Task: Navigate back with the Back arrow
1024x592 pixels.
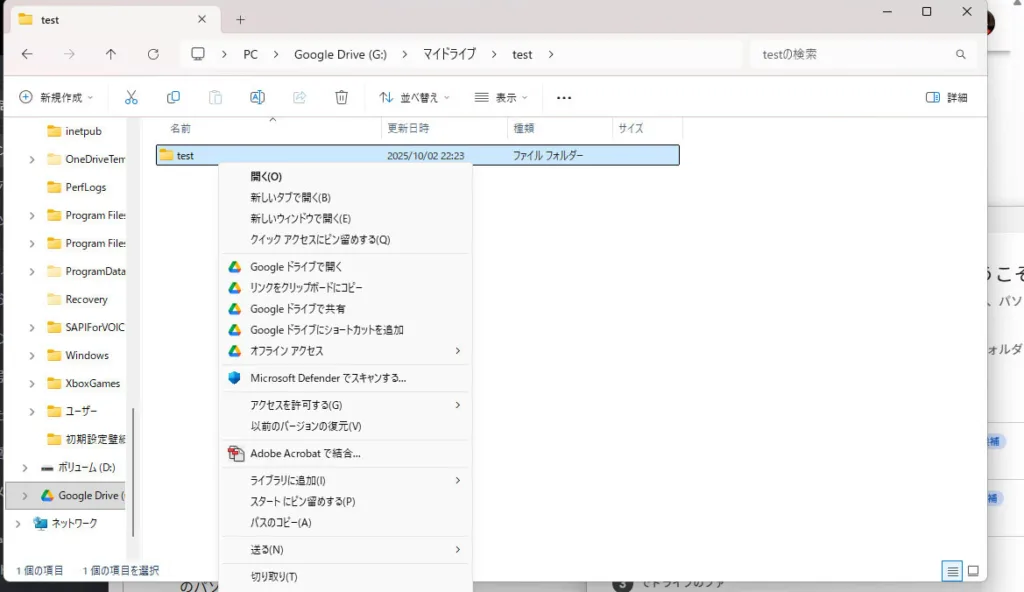Action: [27, 54]
